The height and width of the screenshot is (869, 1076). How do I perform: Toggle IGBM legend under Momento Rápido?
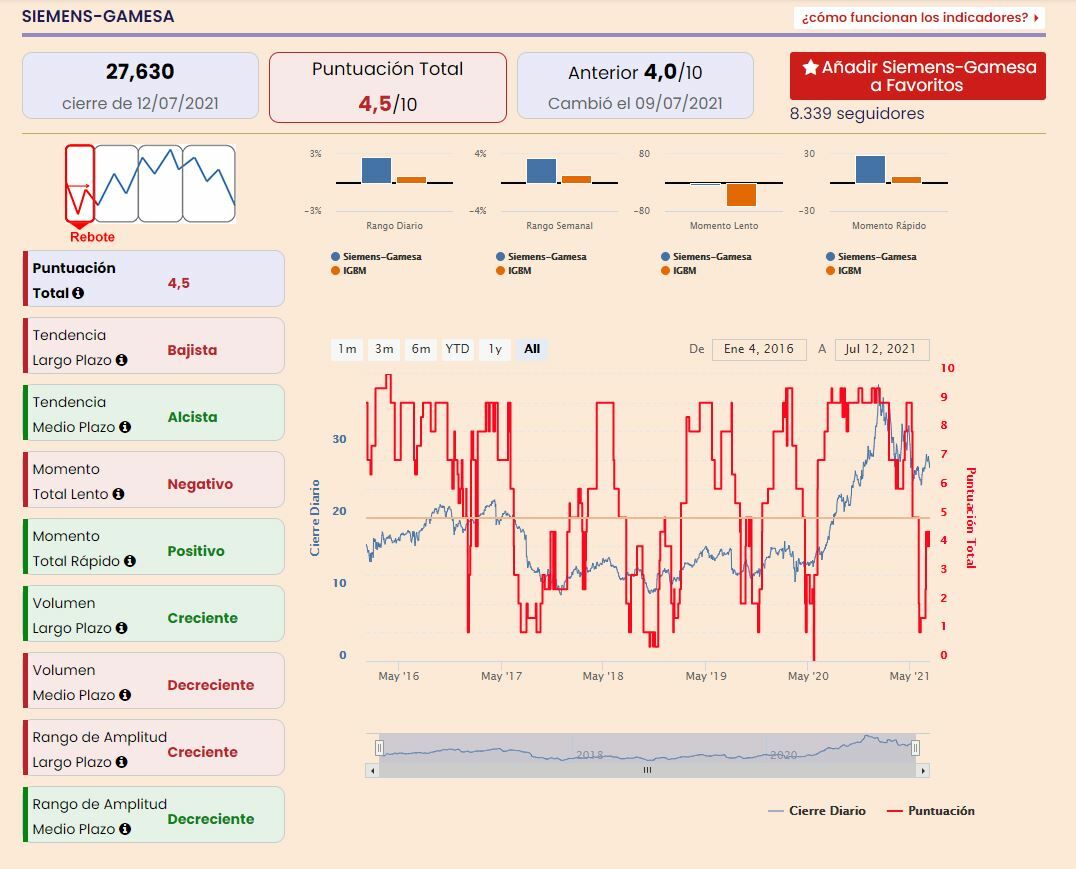843,270
